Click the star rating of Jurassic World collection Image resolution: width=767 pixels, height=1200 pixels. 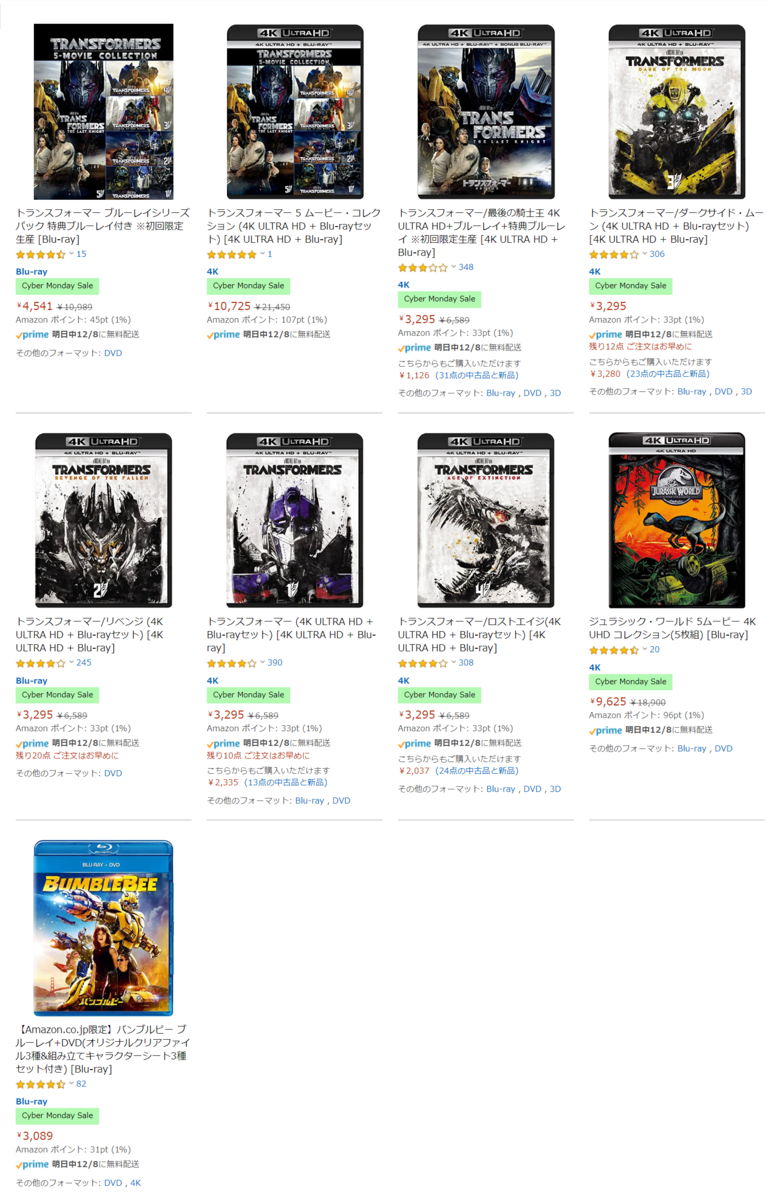(x=614, y=650)
